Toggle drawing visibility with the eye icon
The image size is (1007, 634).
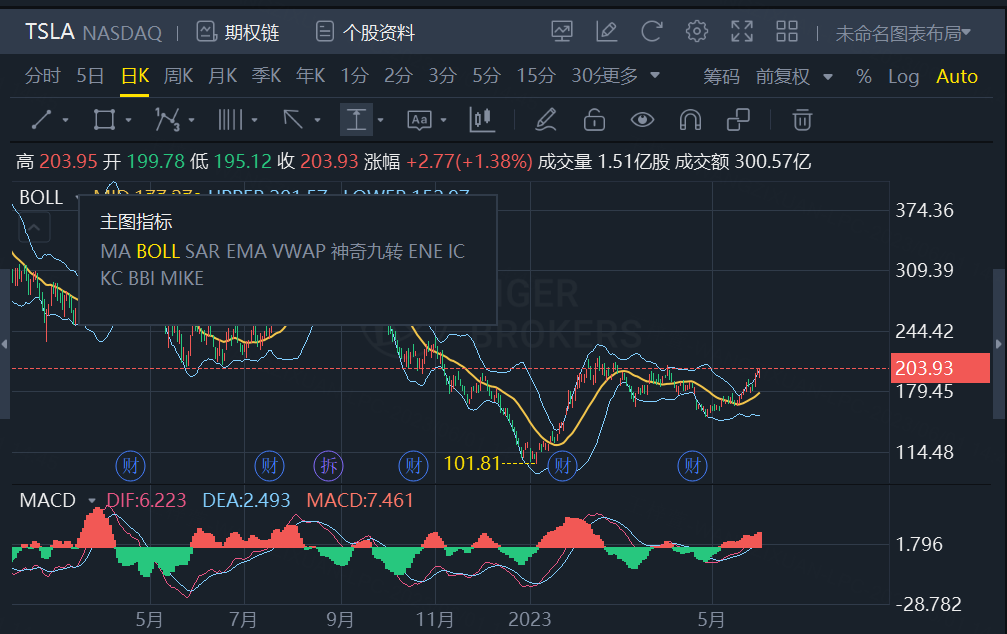click(x=642, y=121)
